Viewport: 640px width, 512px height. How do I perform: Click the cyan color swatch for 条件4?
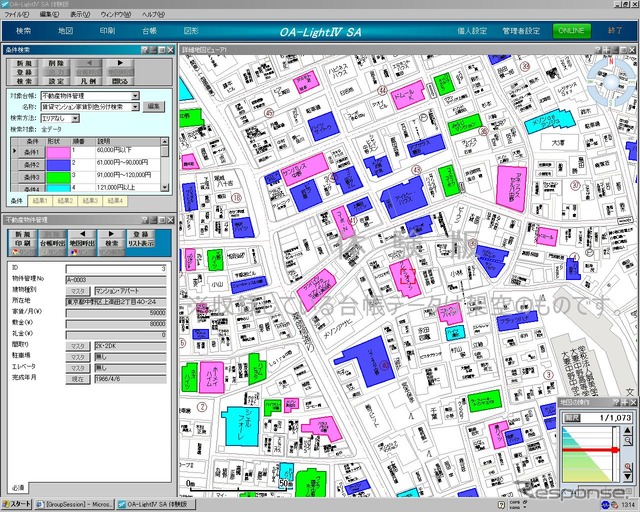pyautogui.click(x=58, y=188)
